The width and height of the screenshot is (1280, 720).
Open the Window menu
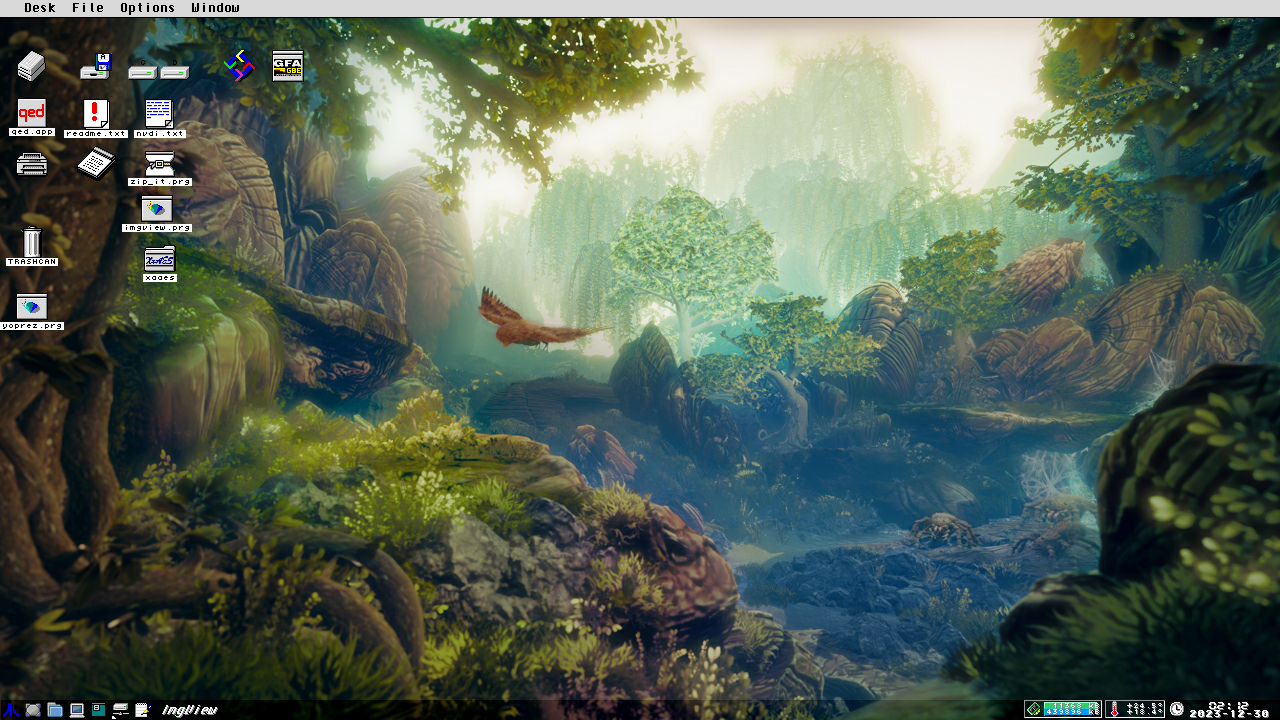[x=216, y=8]
